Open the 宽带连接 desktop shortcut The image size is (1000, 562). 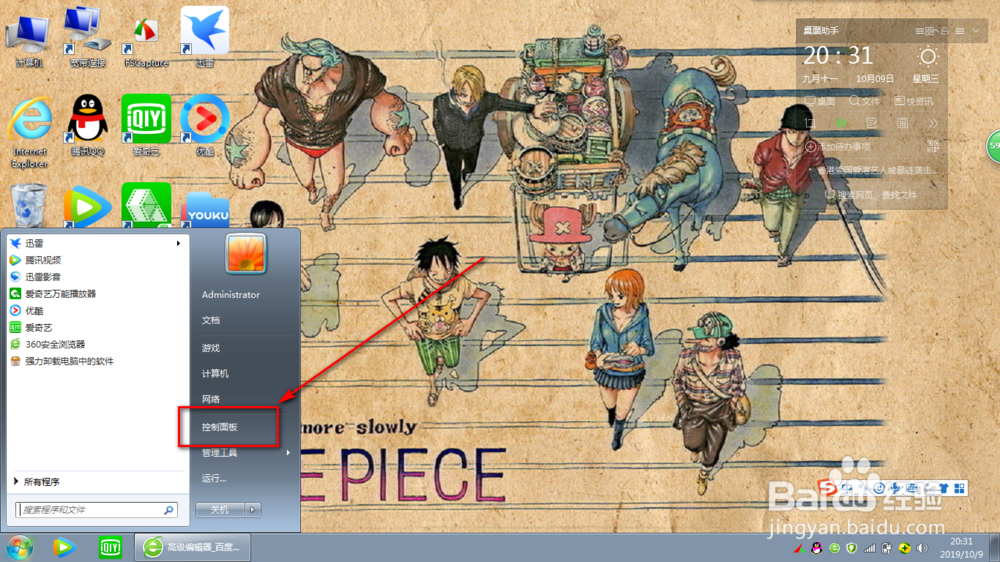(x=87, y=37)
